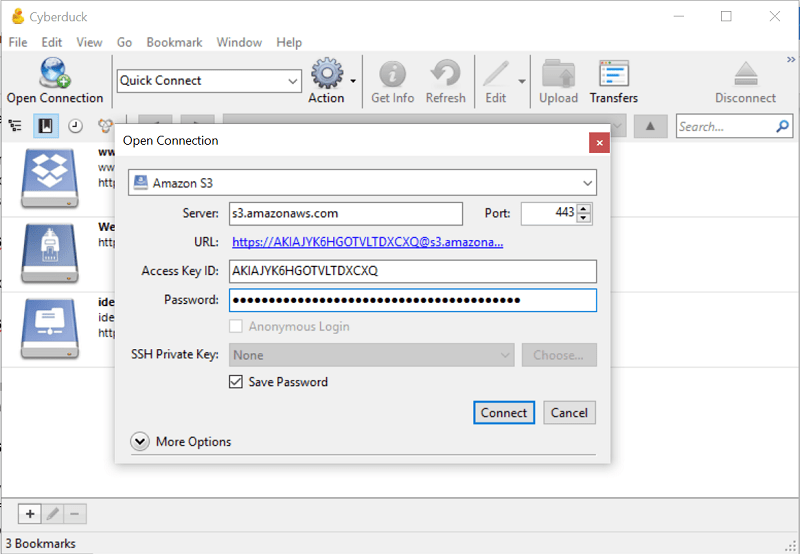Screen dimensions: 800x554
Task: Select the Dropbox bookmark drive icon
Action: [x=49, y=178]
